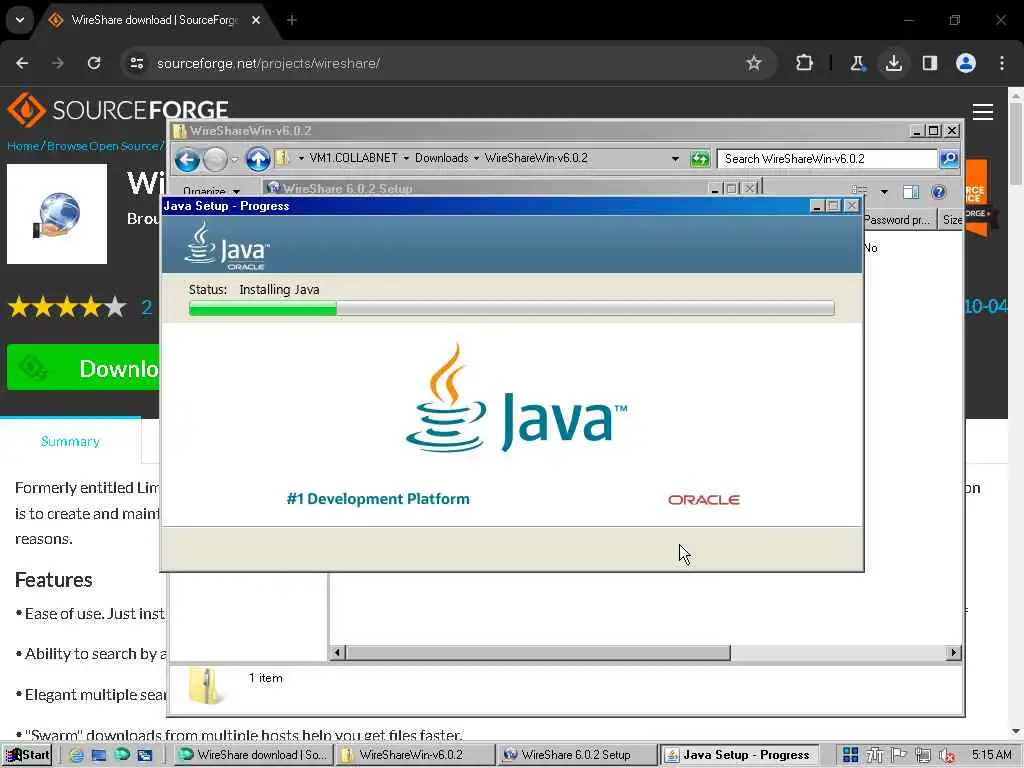
Task: Open a new Chrome tab
Action: tap(292, 20)
